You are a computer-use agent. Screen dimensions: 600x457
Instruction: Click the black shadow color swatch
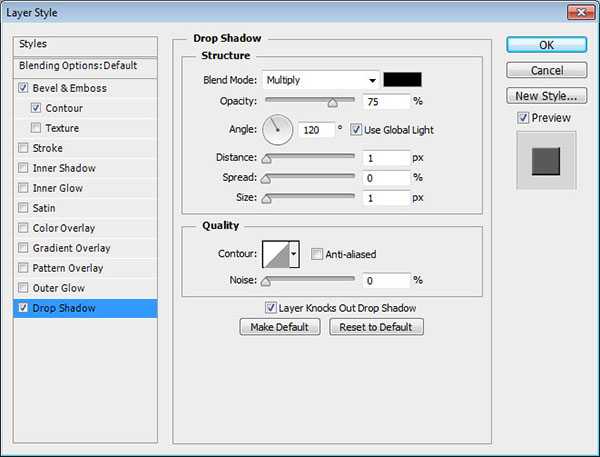(x=403, y=80)
